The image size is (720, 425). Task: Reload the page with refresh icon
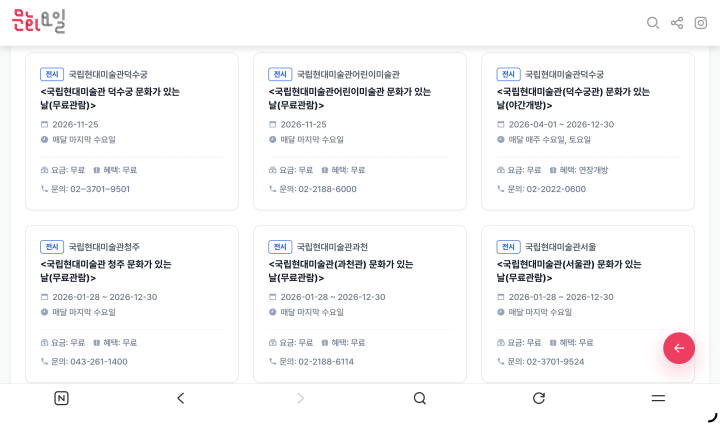(x=539, y=398)
